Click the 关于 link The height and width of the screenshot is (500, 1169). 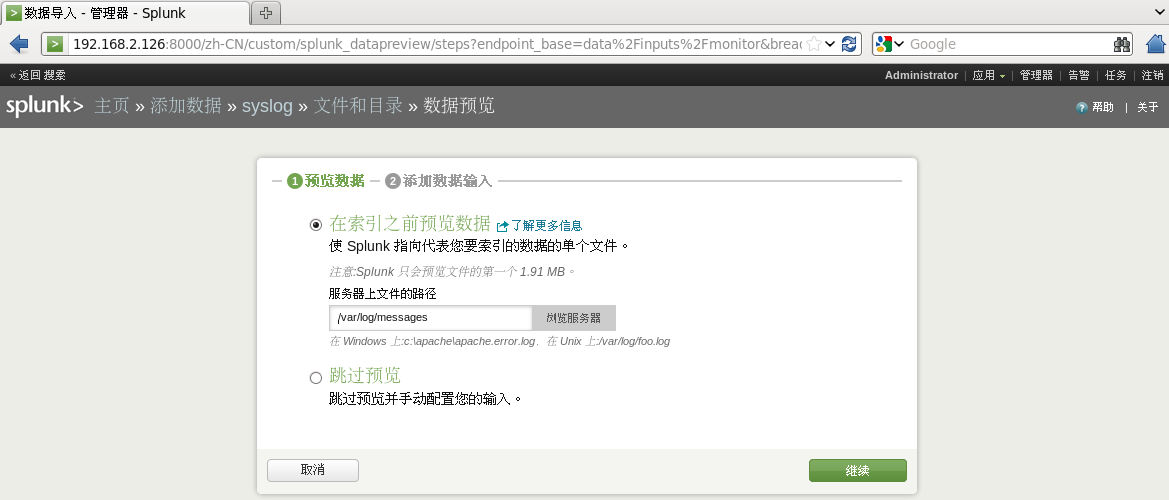coord(1147,107)
